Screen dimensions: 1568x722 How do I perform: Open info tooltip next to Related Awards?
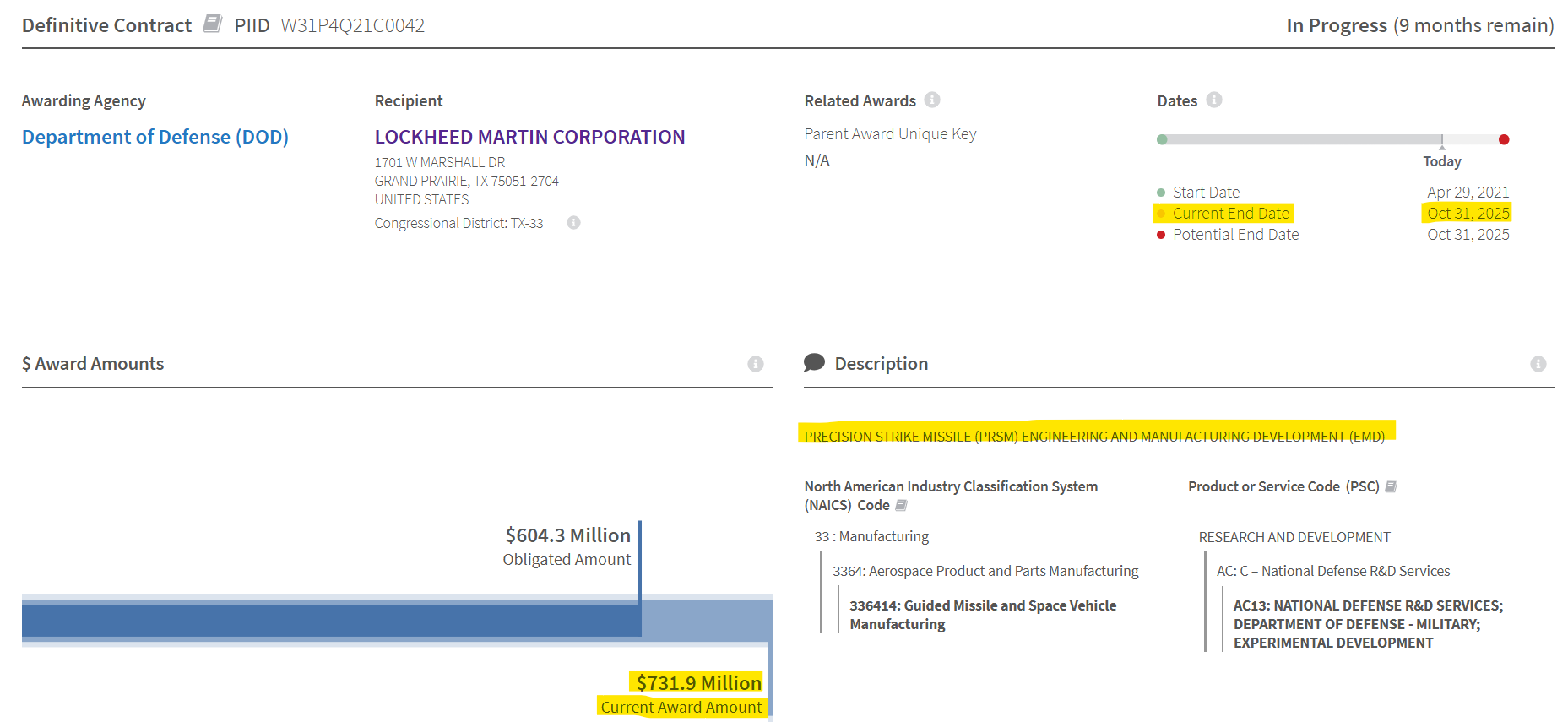tap(932, 100)
